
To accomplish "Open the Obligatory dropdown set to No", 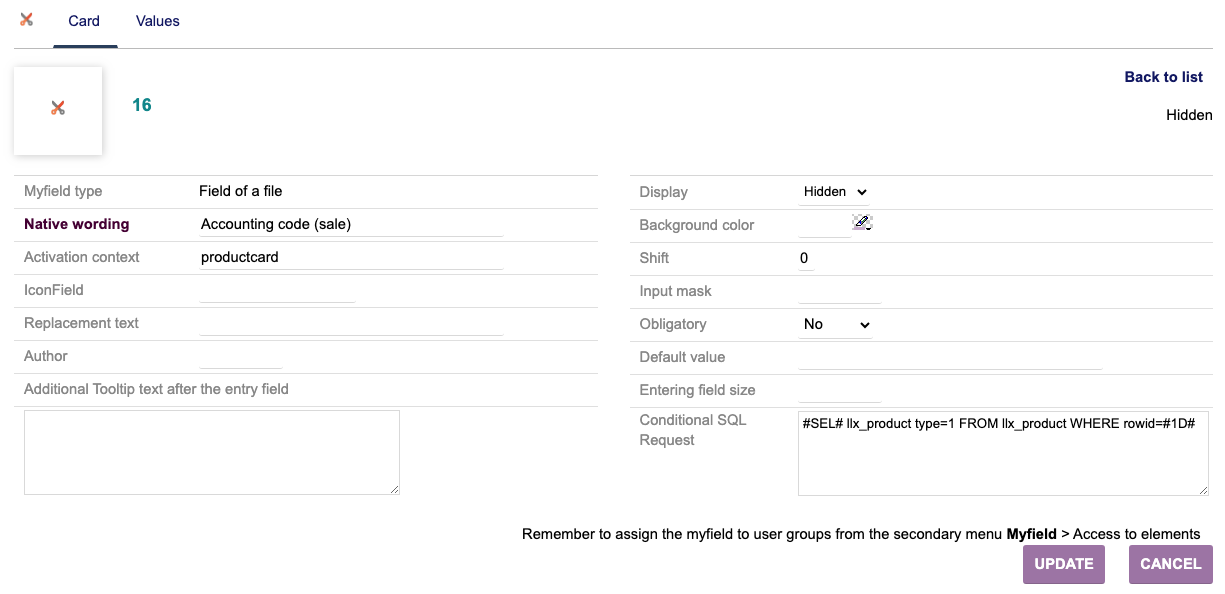I will (835, 325).
